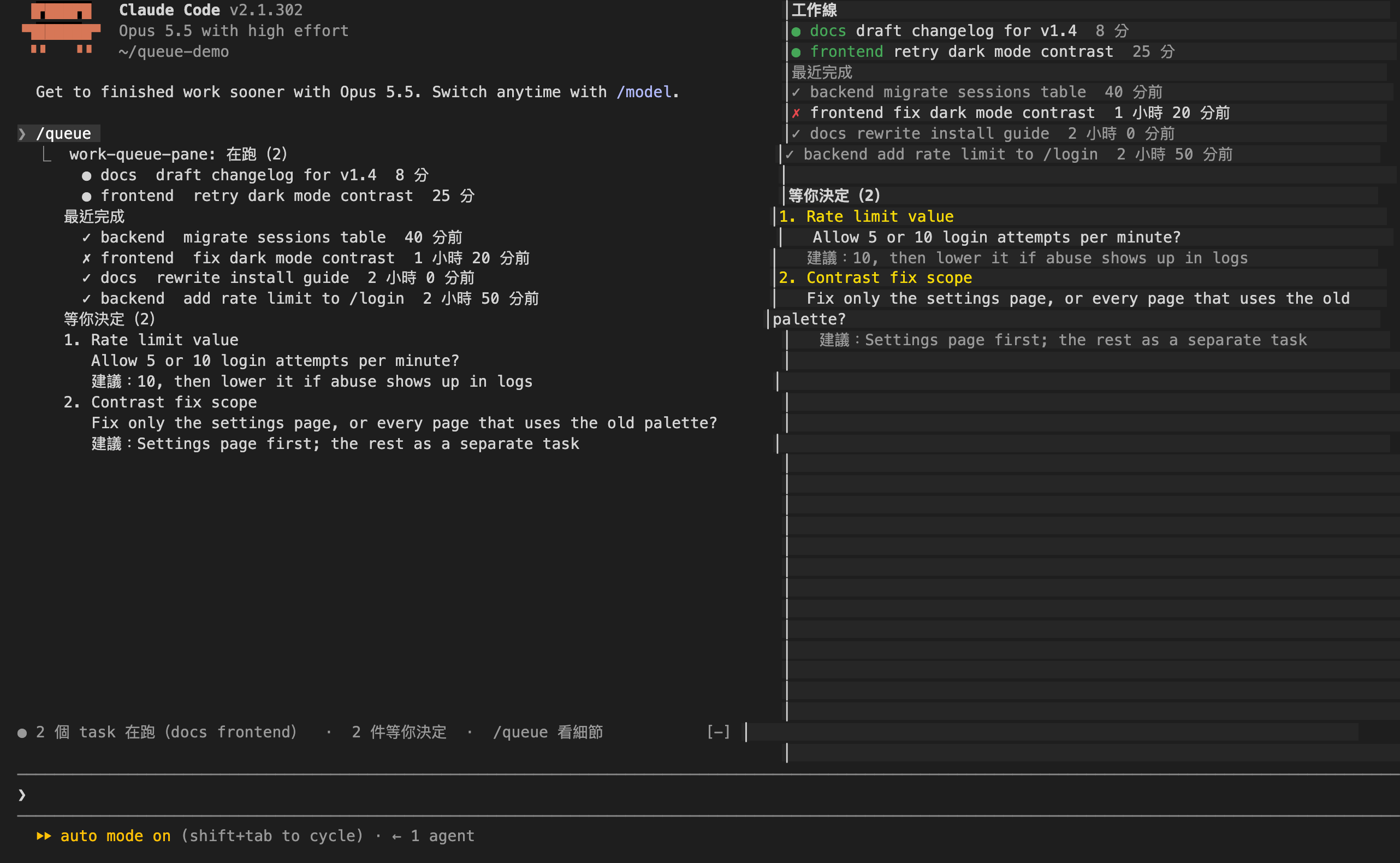Click the checkmark beside backend add rate limit in side pane

point(790,154)
